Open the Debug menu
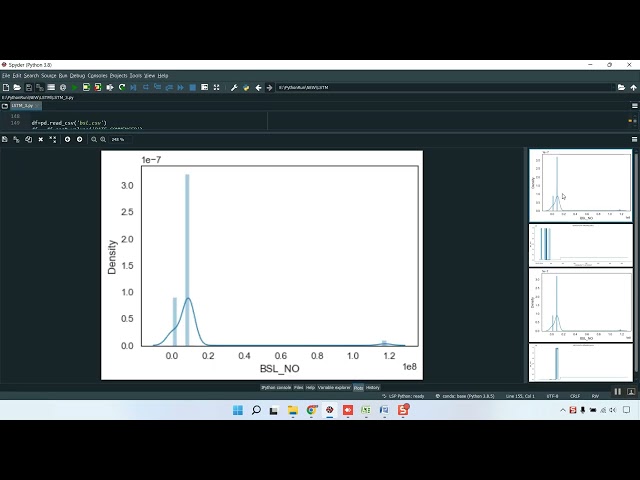The height and width of the screenshot is (480, 640). [x=77, y=76]
